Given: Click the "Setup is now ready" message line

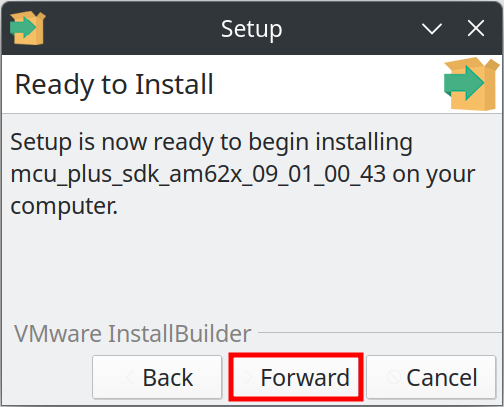Looking at the screenshot, I should [211, 143].
